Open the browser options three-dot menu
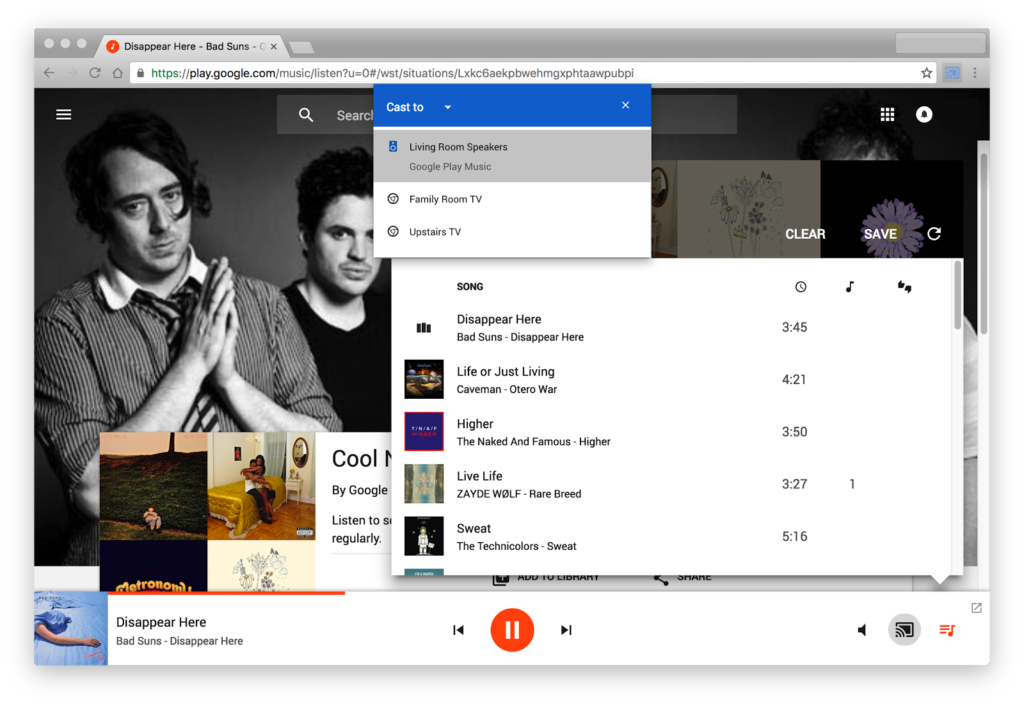The width and height of the screenshot is (1024, 706). (x=975, y=72)
